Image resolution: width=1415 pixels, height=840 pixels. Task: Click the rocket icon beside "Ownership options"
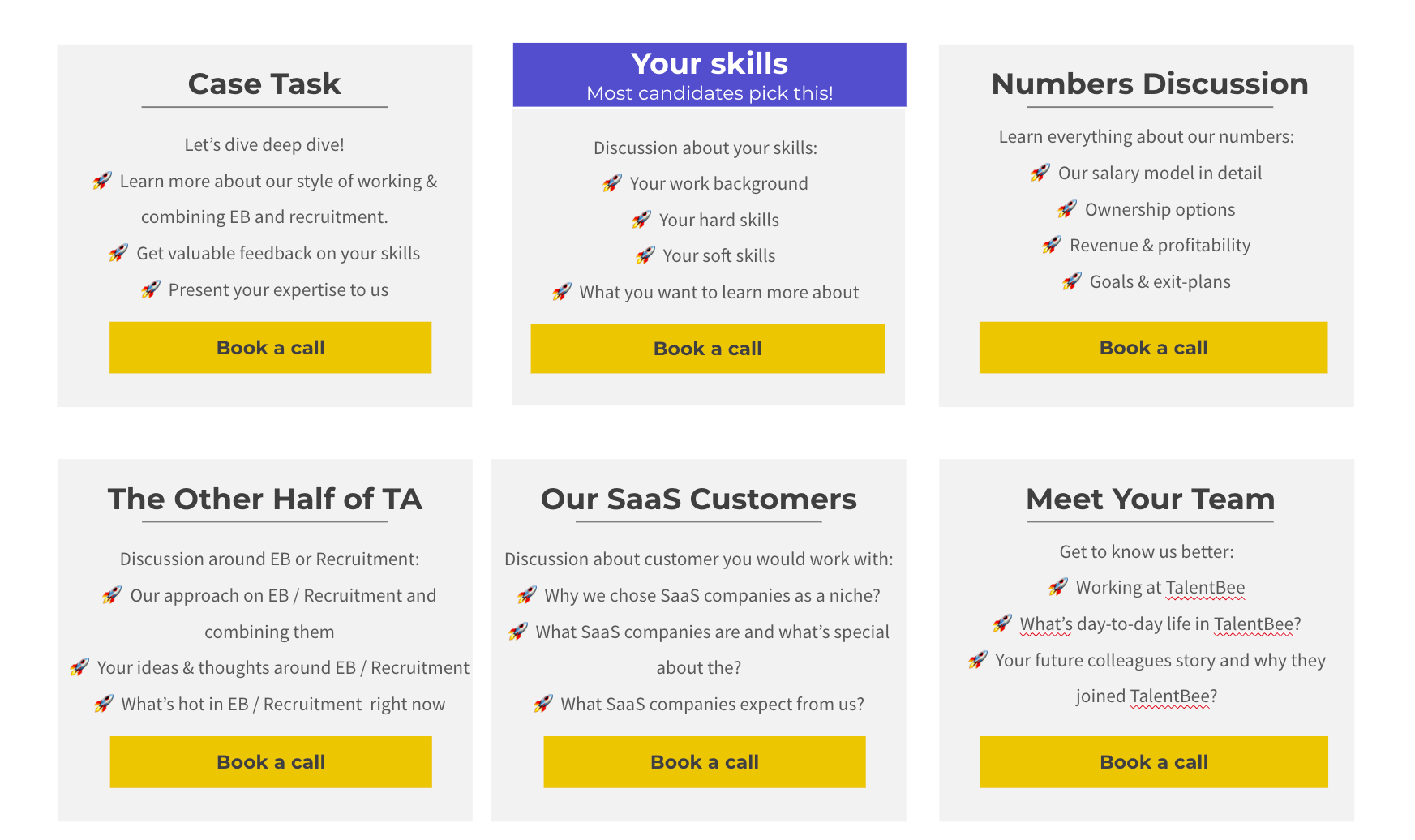pyautogui.click(x=1067, y=209)
